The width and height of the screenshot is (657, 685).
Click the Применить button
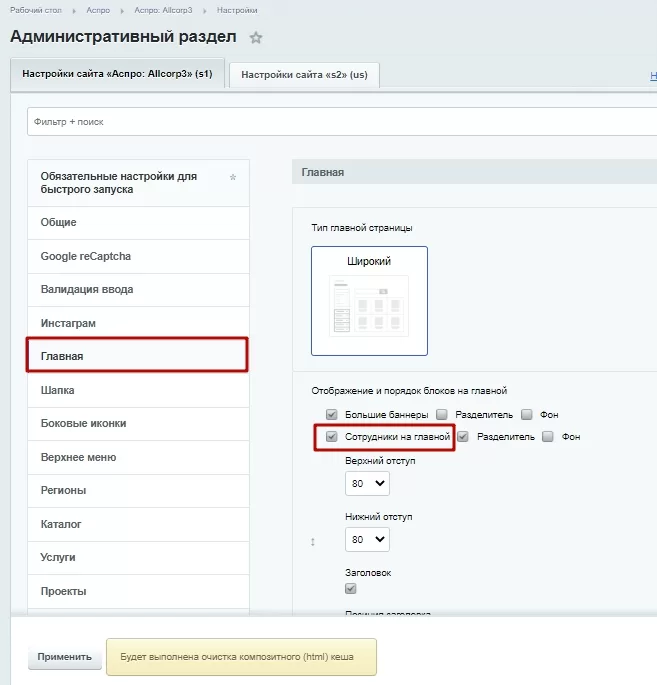point(65,657)
